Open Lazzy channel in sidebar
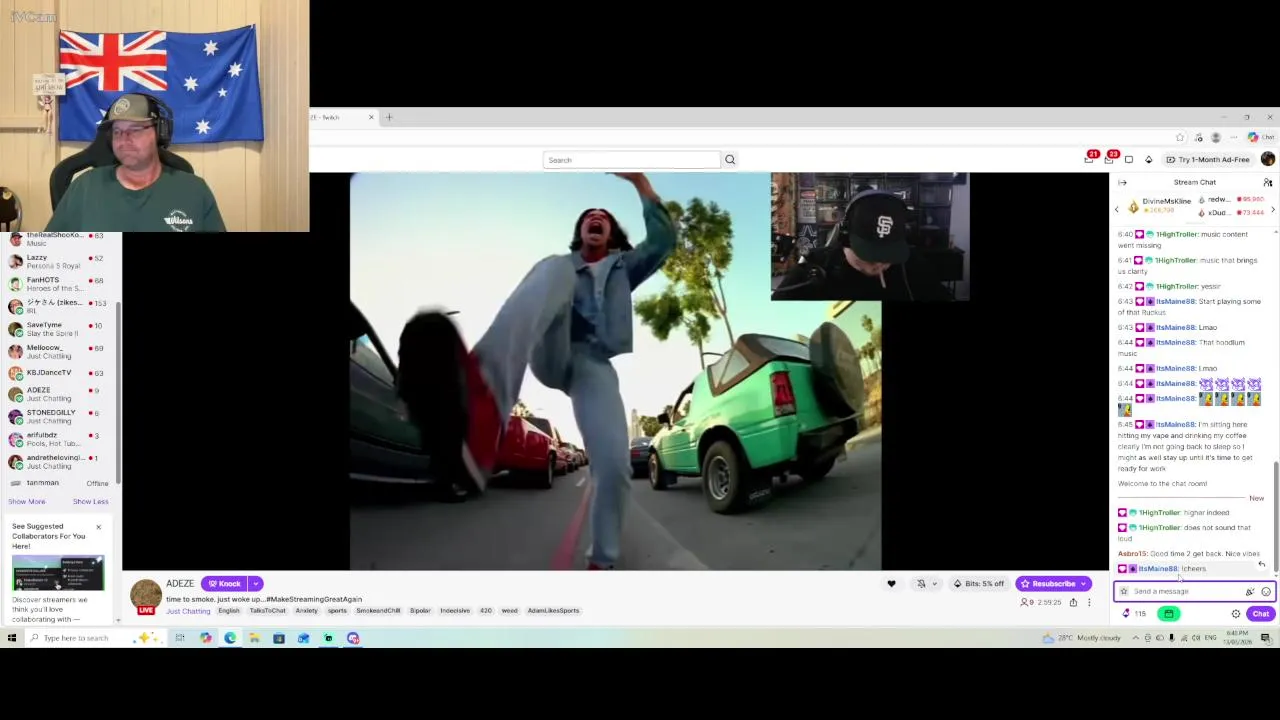The height and width of the screenshot is (720, 1280). (x=58, y=261)
